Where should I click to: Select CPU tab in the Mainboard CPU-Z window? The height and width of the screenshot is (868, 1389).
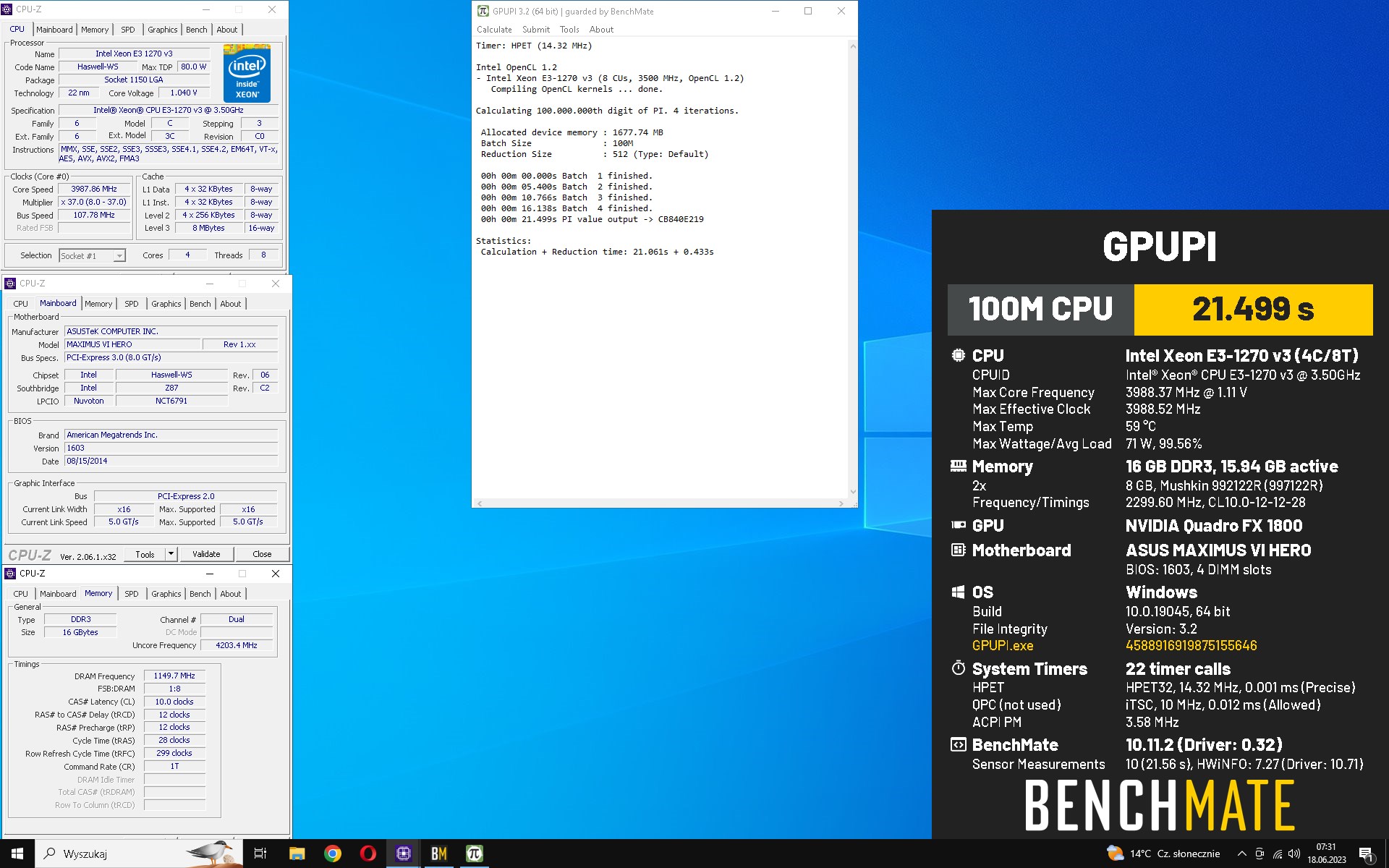pos(21,304)
